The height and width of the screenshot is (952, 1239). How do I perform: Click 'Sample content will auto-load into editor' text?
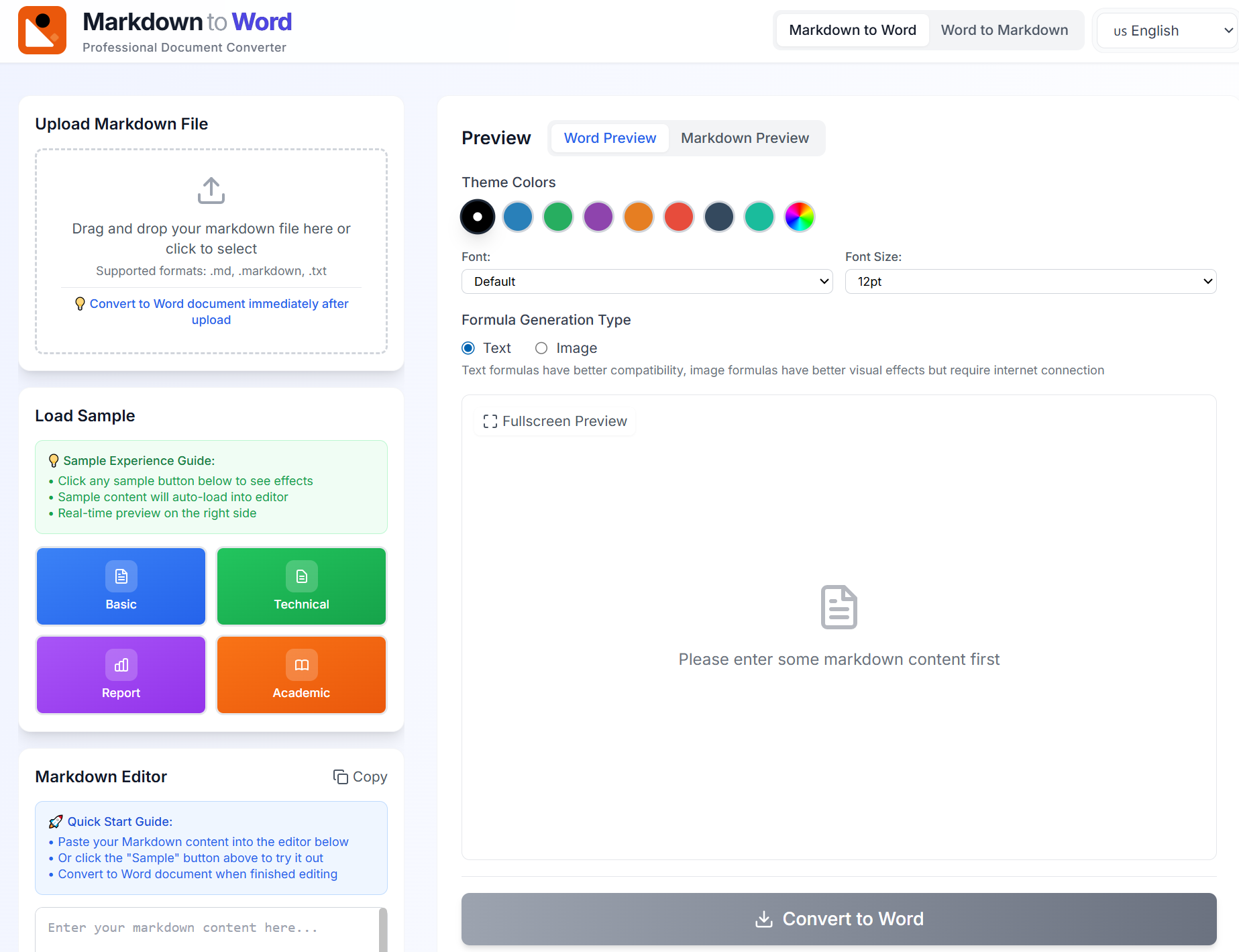click(x=173, y=497)
